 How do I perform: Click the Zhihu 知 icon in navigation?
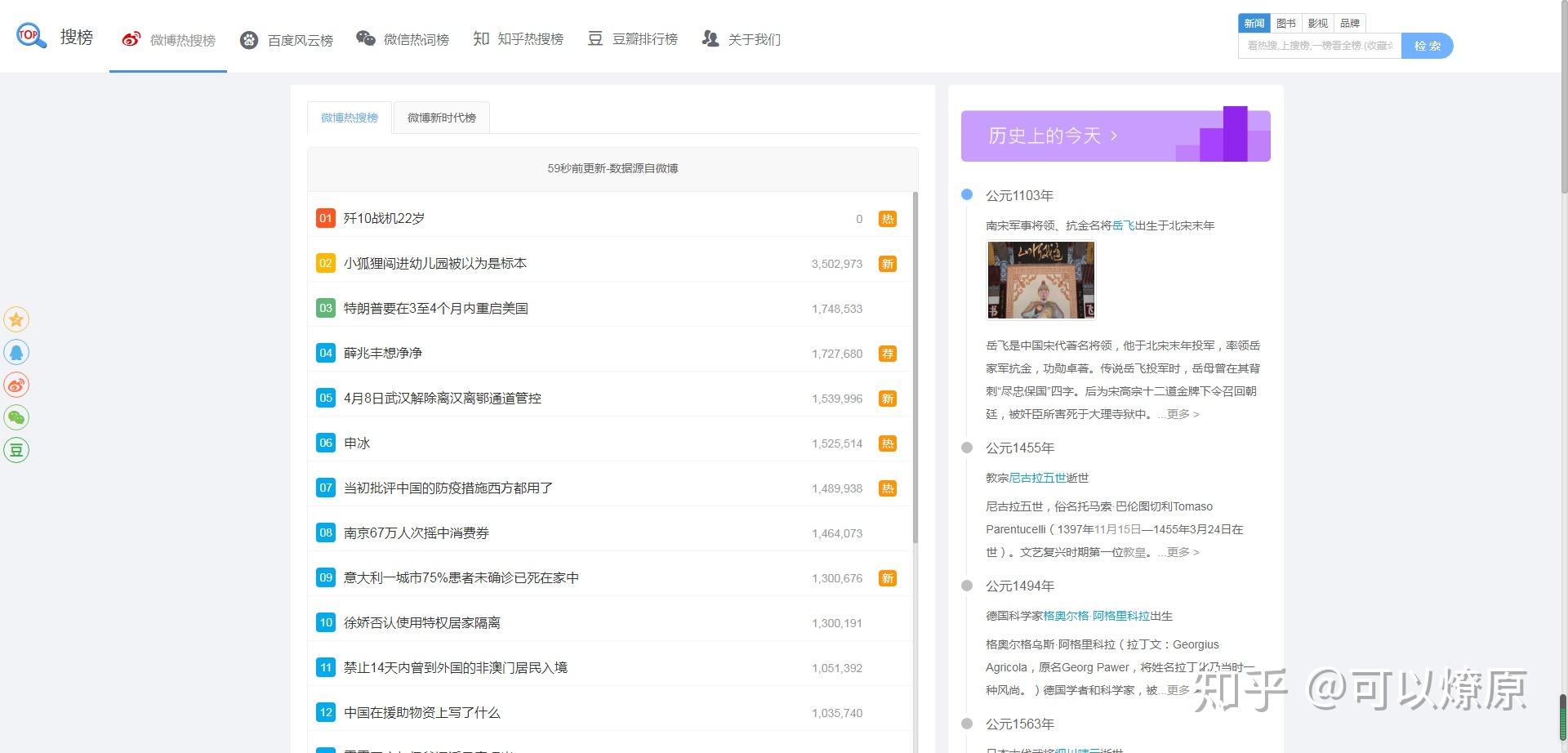pos(481,38)
